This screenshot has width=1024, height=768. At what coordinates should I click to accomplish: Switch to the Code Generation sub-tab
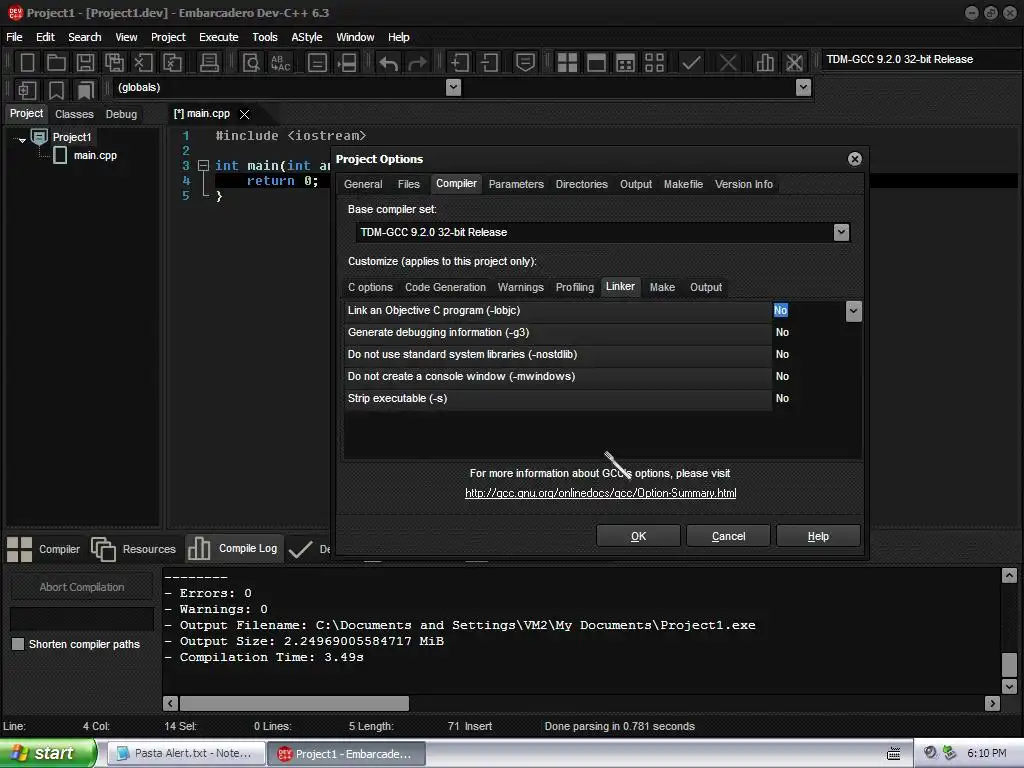[x=445, y=287]
